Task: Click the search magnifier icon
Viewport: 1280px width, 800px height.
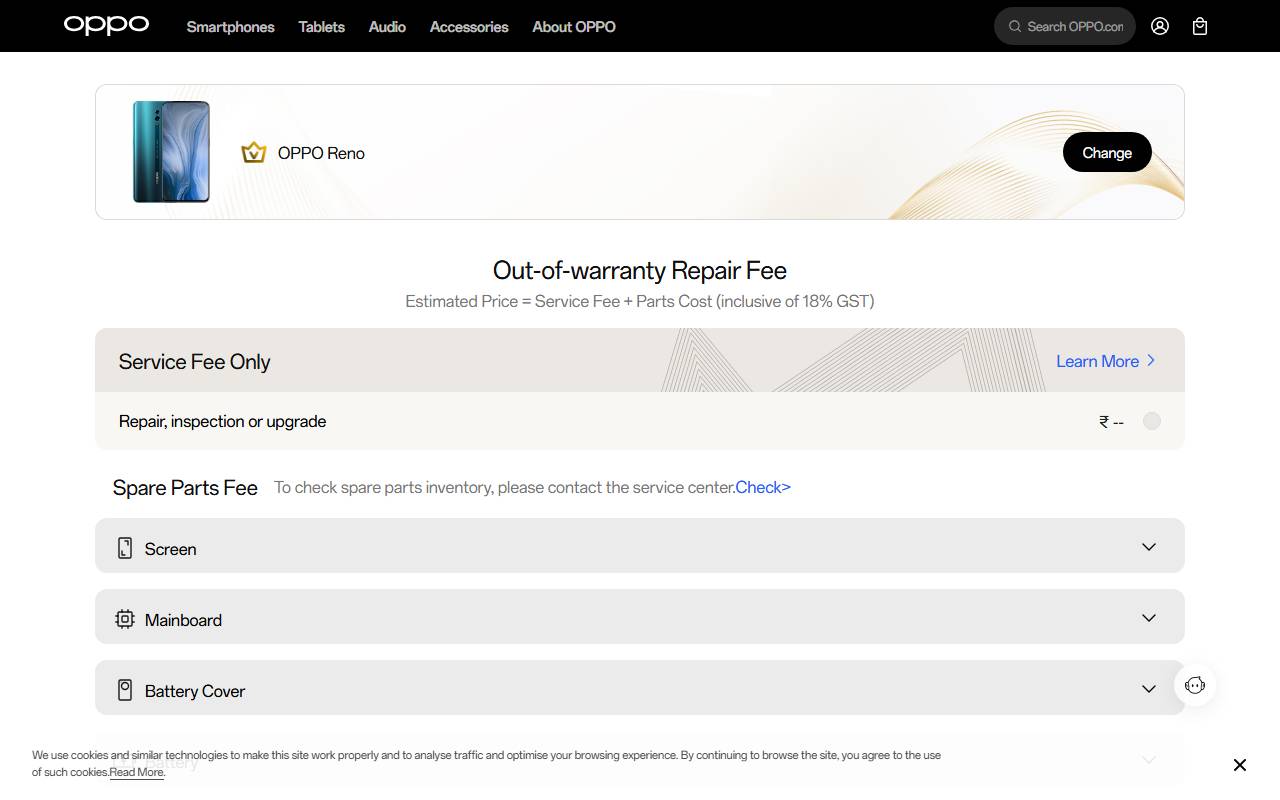Action: [x=1015, y=27]
